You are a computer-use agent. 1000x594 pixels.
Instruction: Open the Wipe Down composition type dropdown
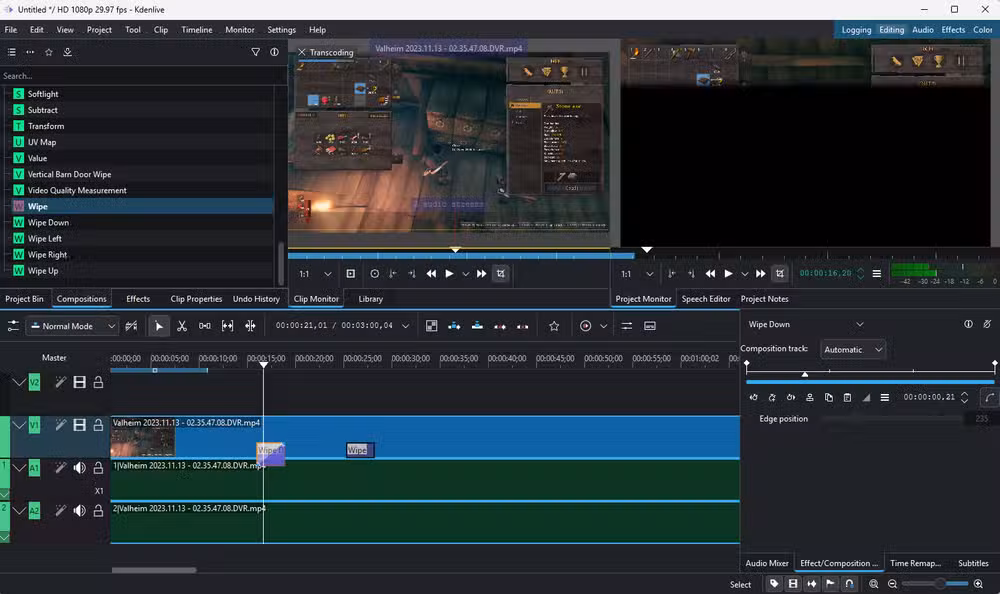point(805,325)
